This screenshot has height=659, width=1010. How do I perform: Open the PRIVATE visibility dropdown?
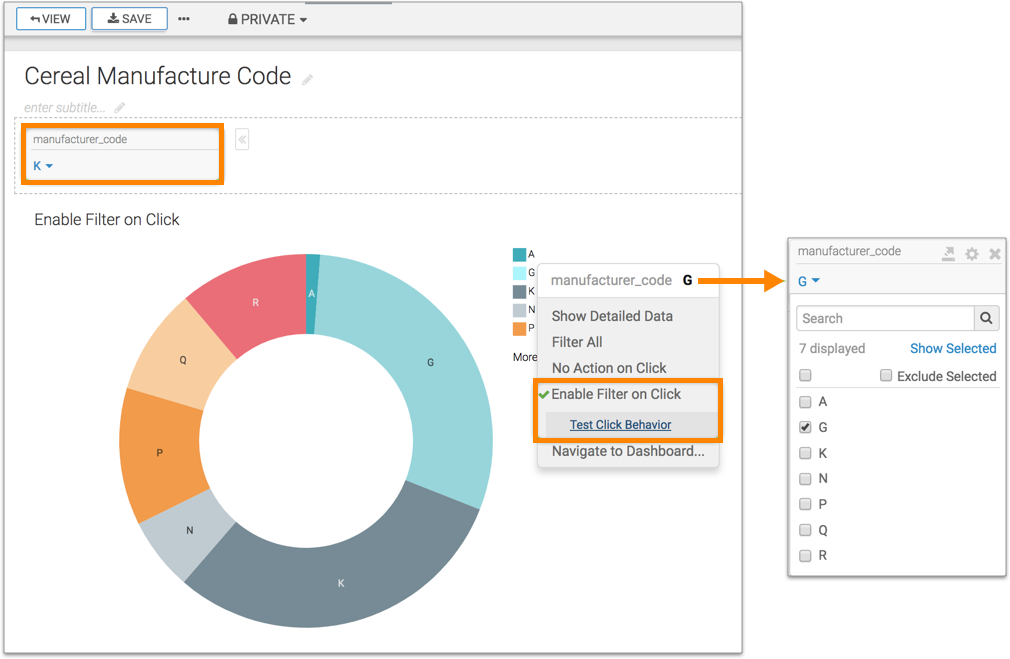click(267, 19)
